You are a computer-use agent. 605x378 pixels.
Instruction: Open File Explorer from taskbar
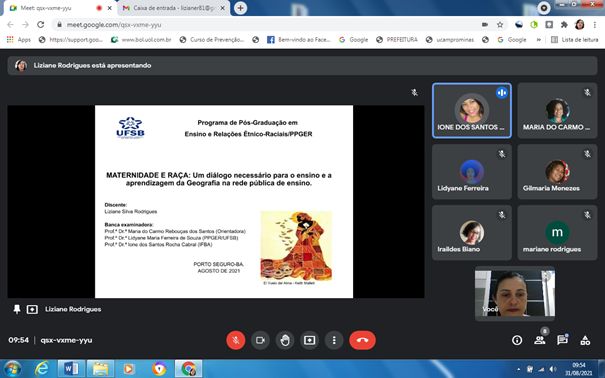point(100,369)
